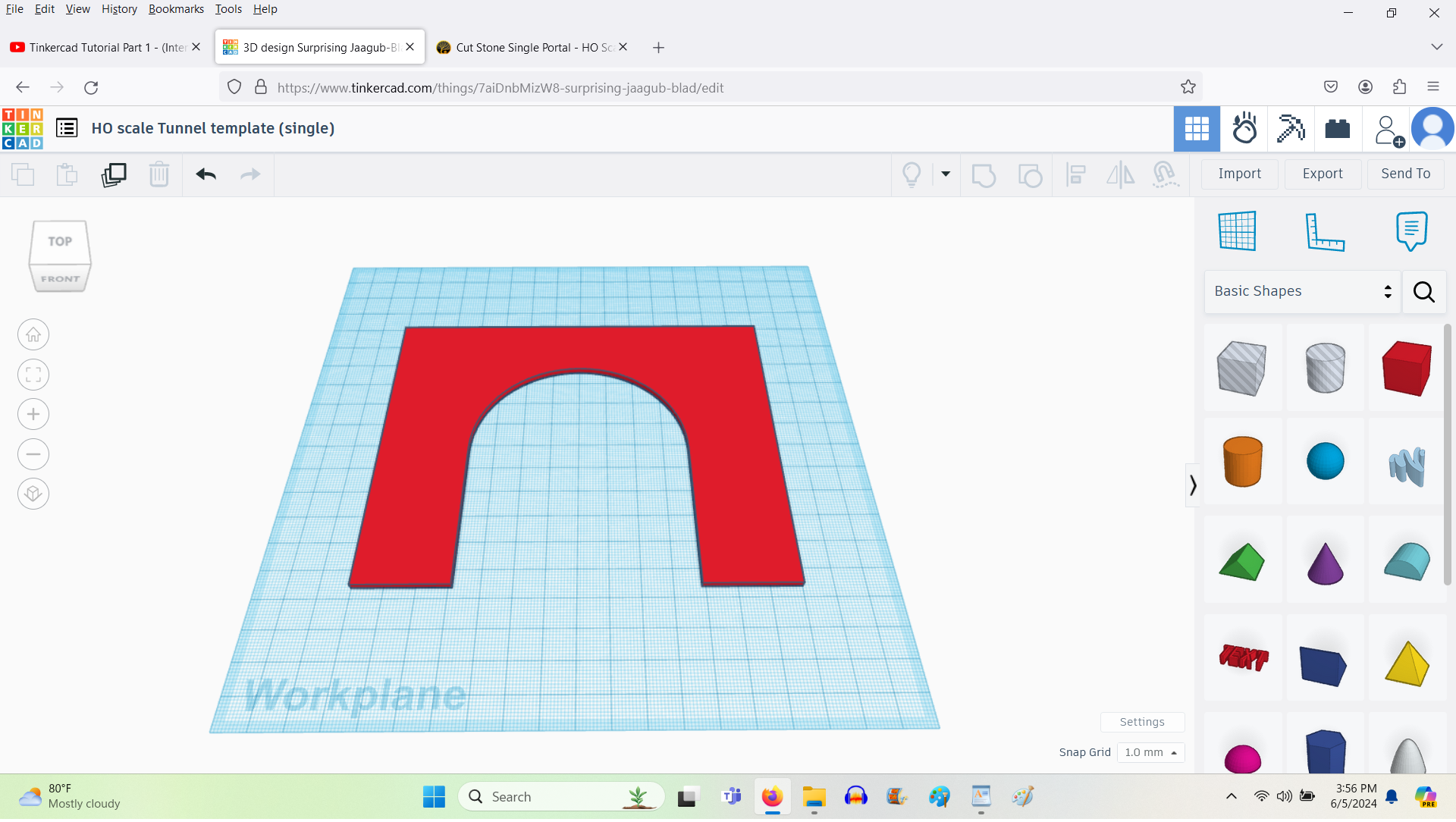Toggle the Show all hidden objects lightbulb
The width and height of the screenshot is (1456, 822).
coord(912,174)
